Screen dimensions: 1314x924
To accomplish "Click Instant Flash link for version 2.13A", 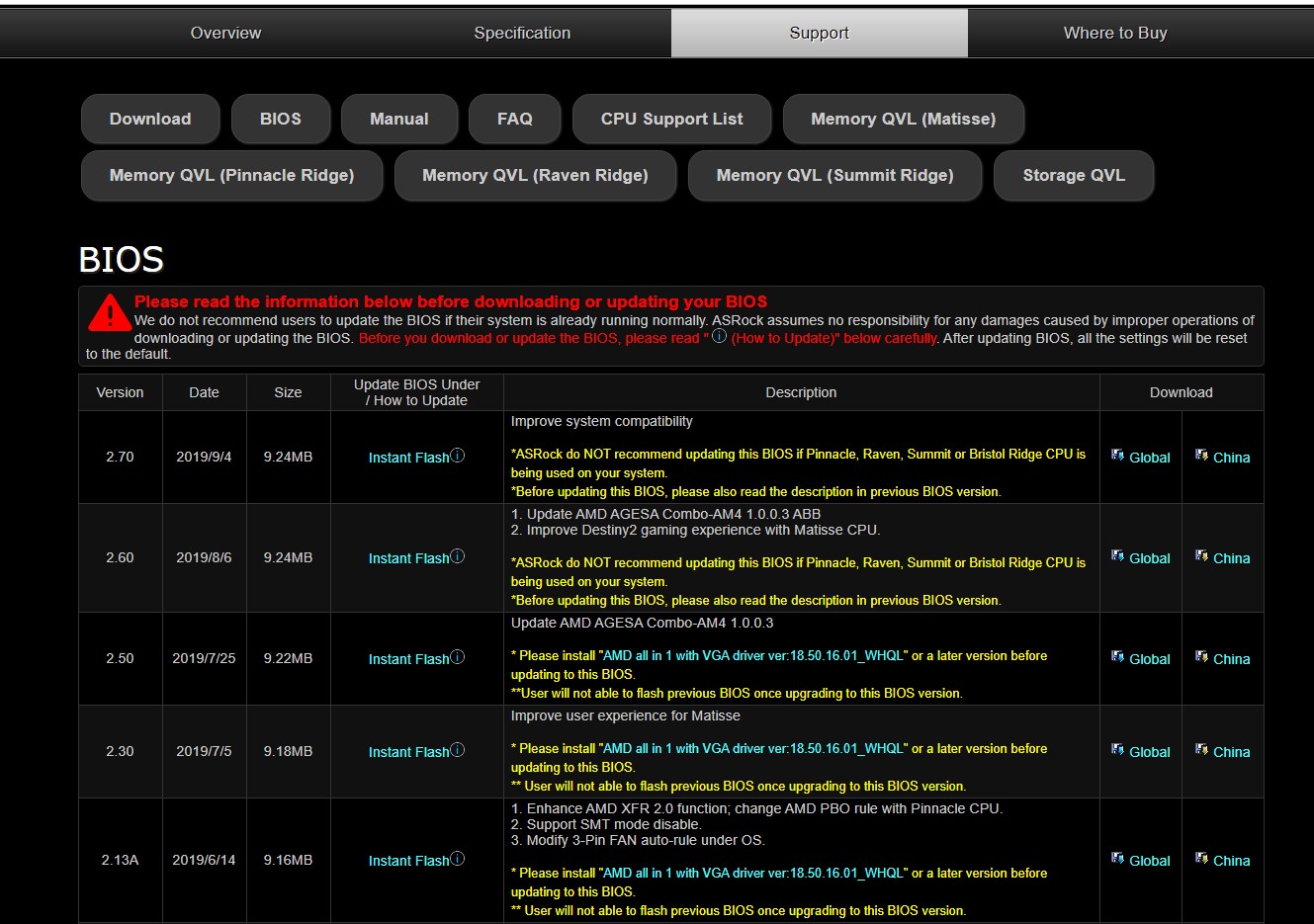I will (x=408, y=861).
